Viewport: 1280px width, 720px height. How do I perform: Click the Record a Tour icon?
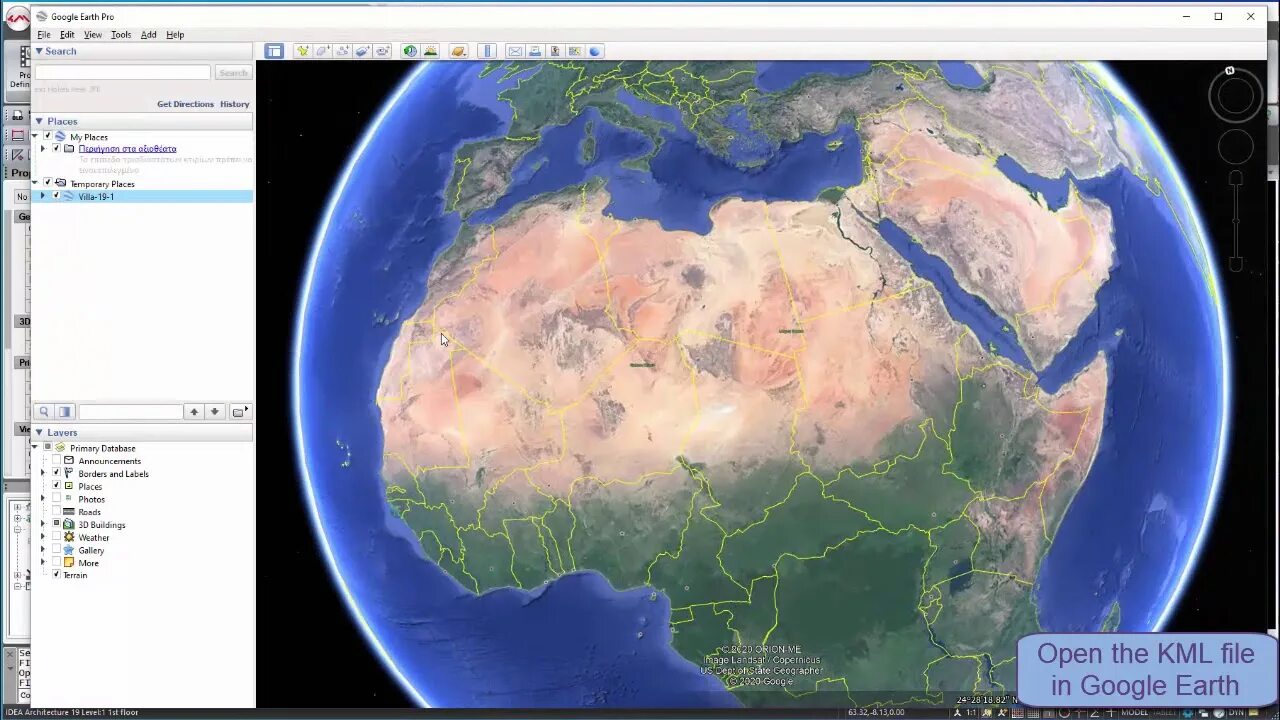(x=382, y=51)
